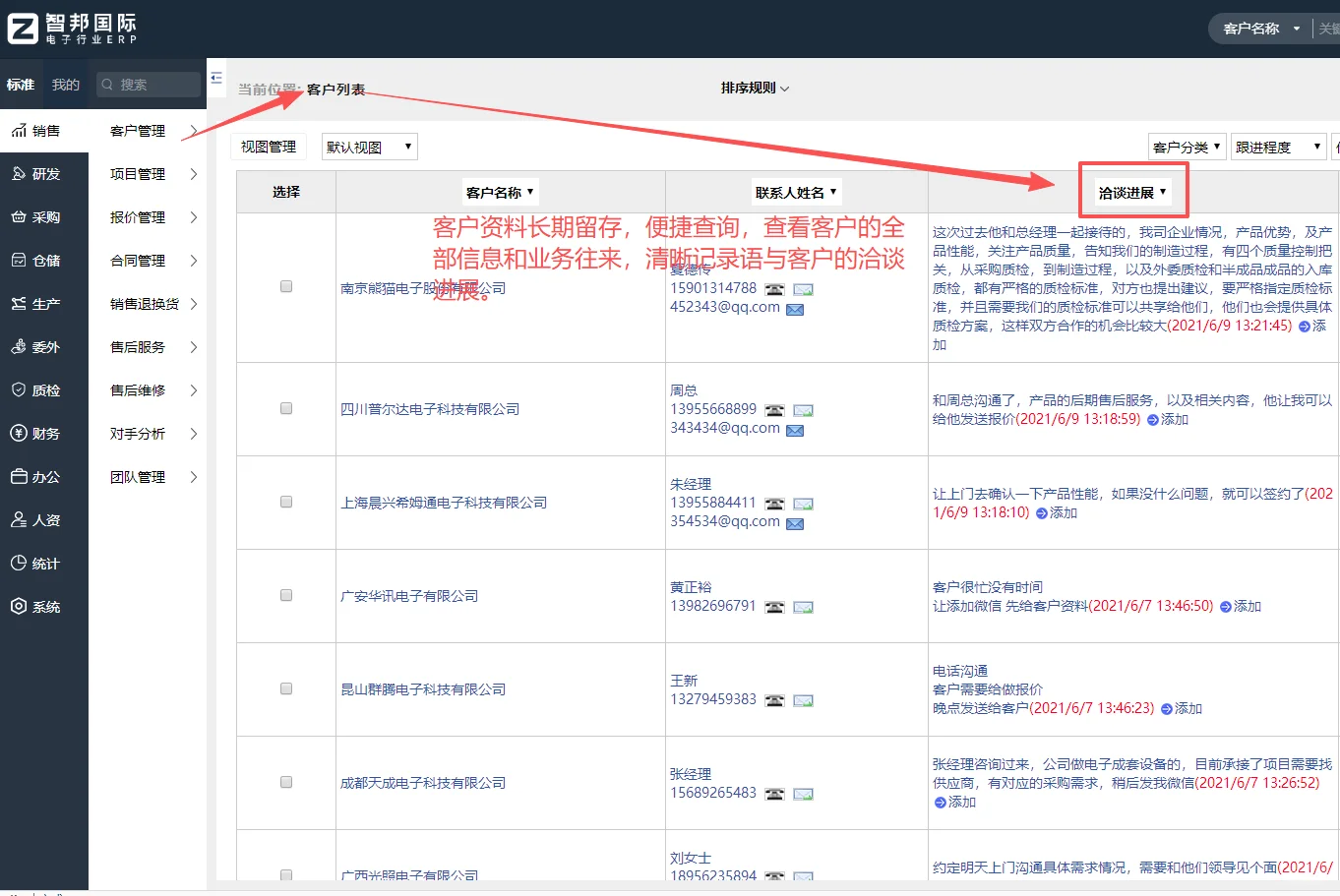Open the 跟进程度 filter dropdown
The height and width of the screenshot is (896, 1340).
pos(1279,148)
